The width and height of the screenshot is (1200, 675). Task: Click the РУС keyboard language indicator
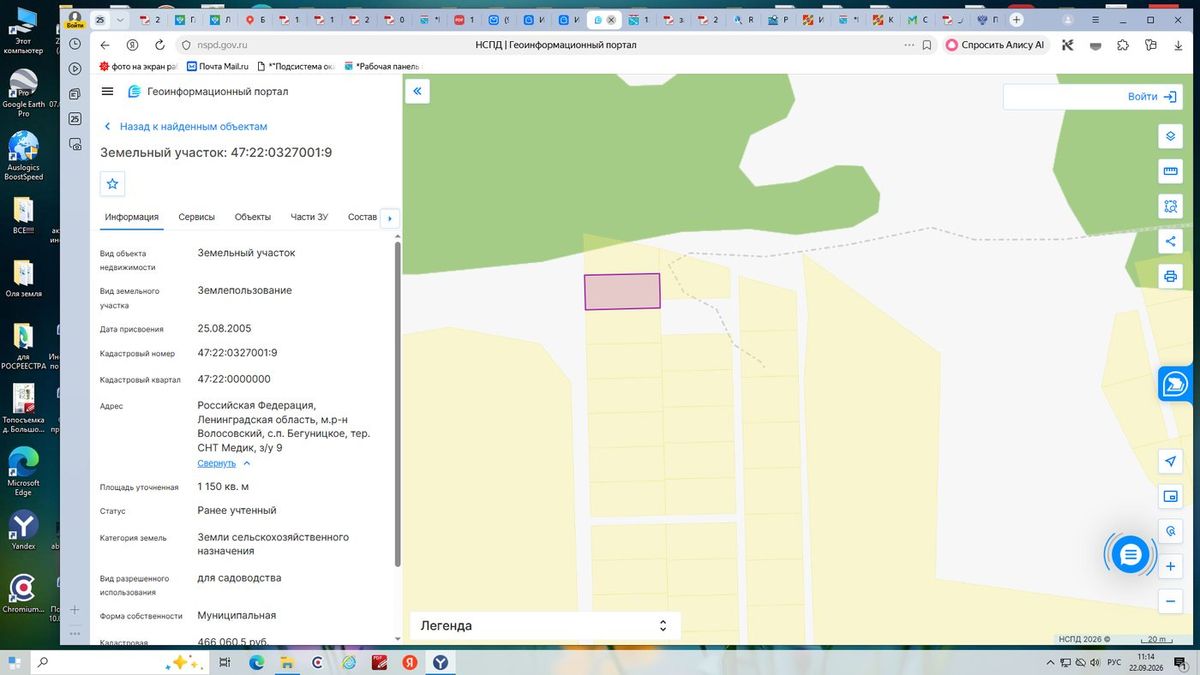[1113, 662]
